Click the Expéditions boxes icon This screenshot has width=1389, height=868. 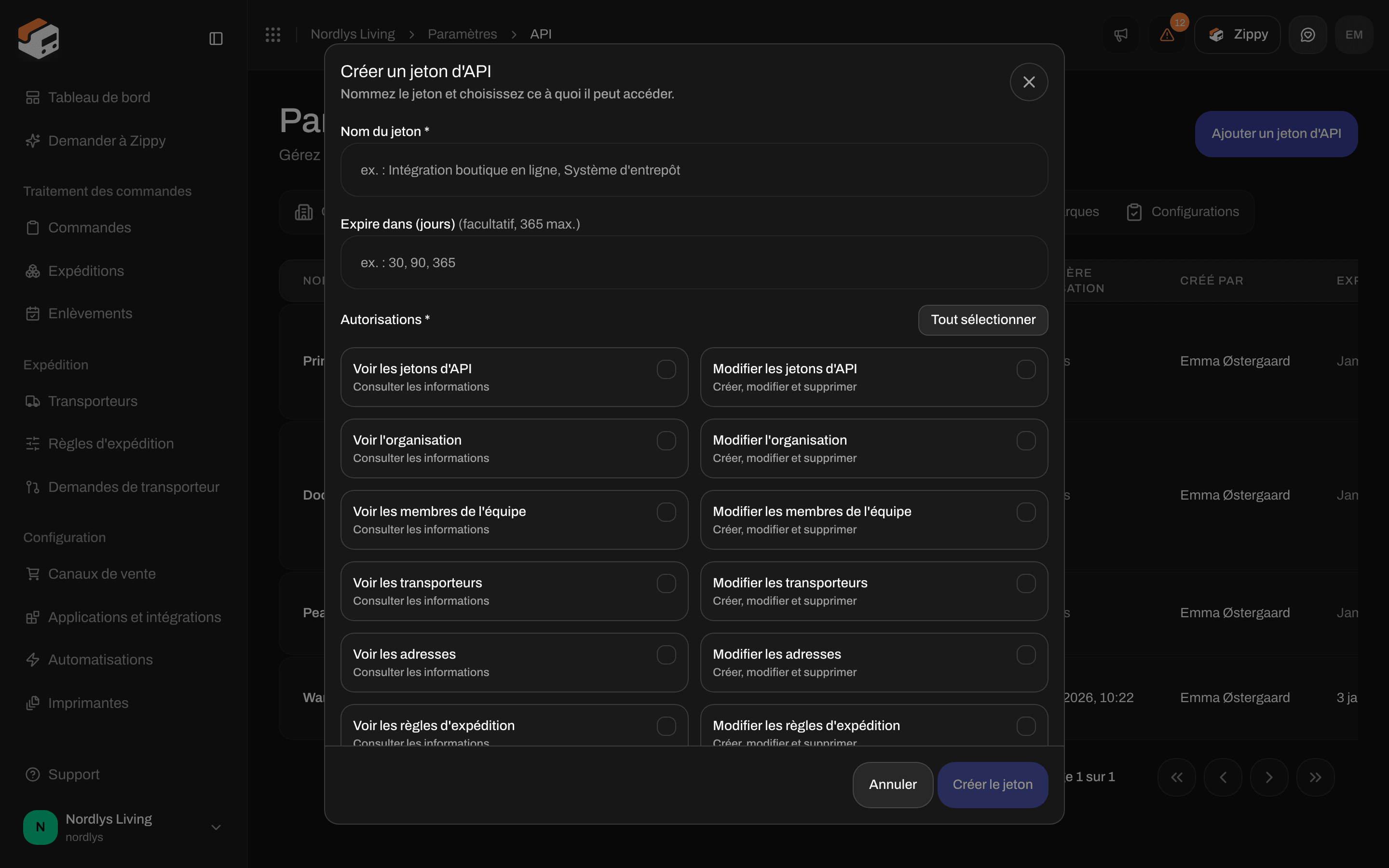coord(33,271)
